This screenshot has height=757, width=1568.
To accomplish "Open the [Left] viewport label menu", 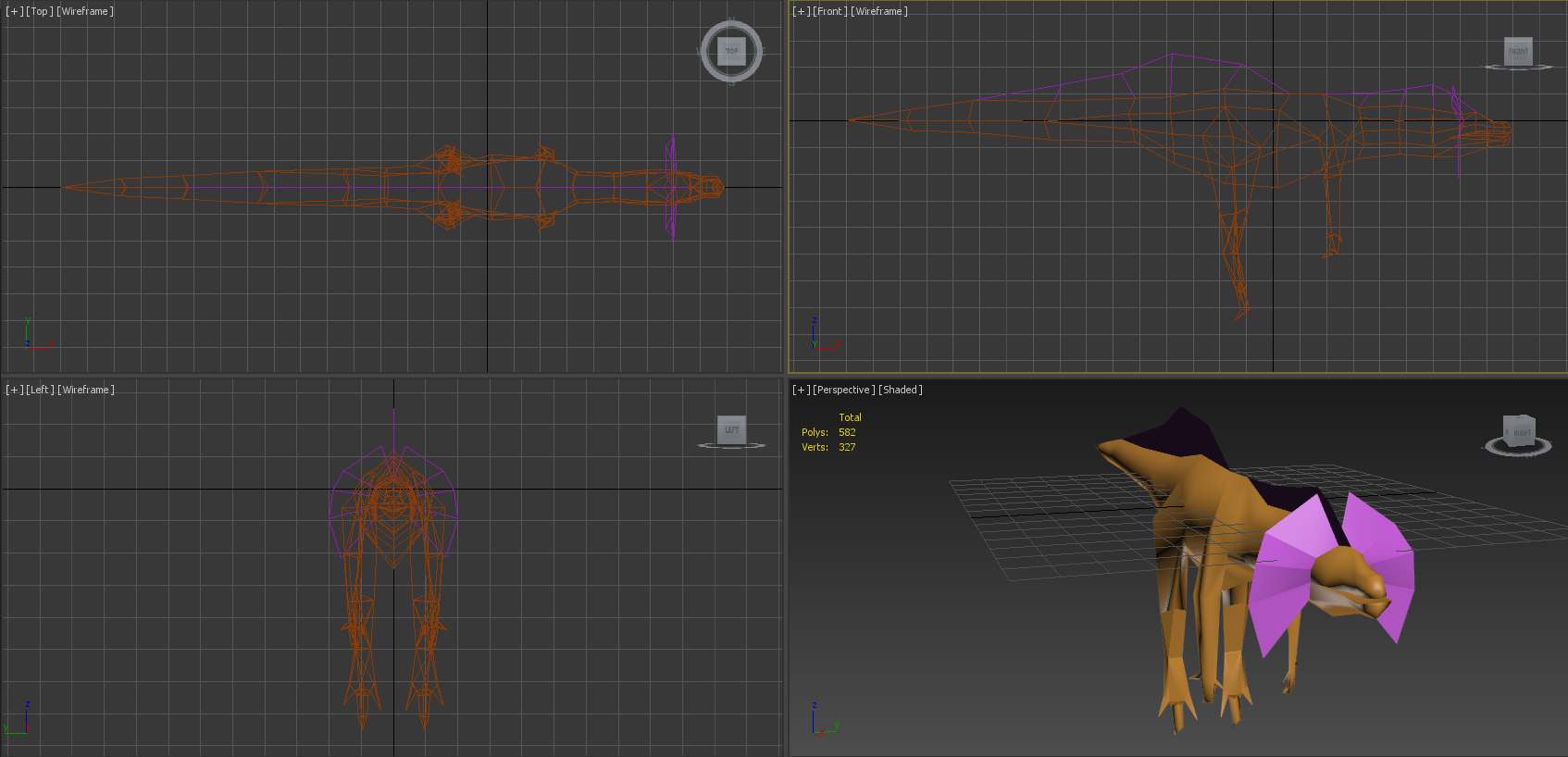I will point(41,390).
